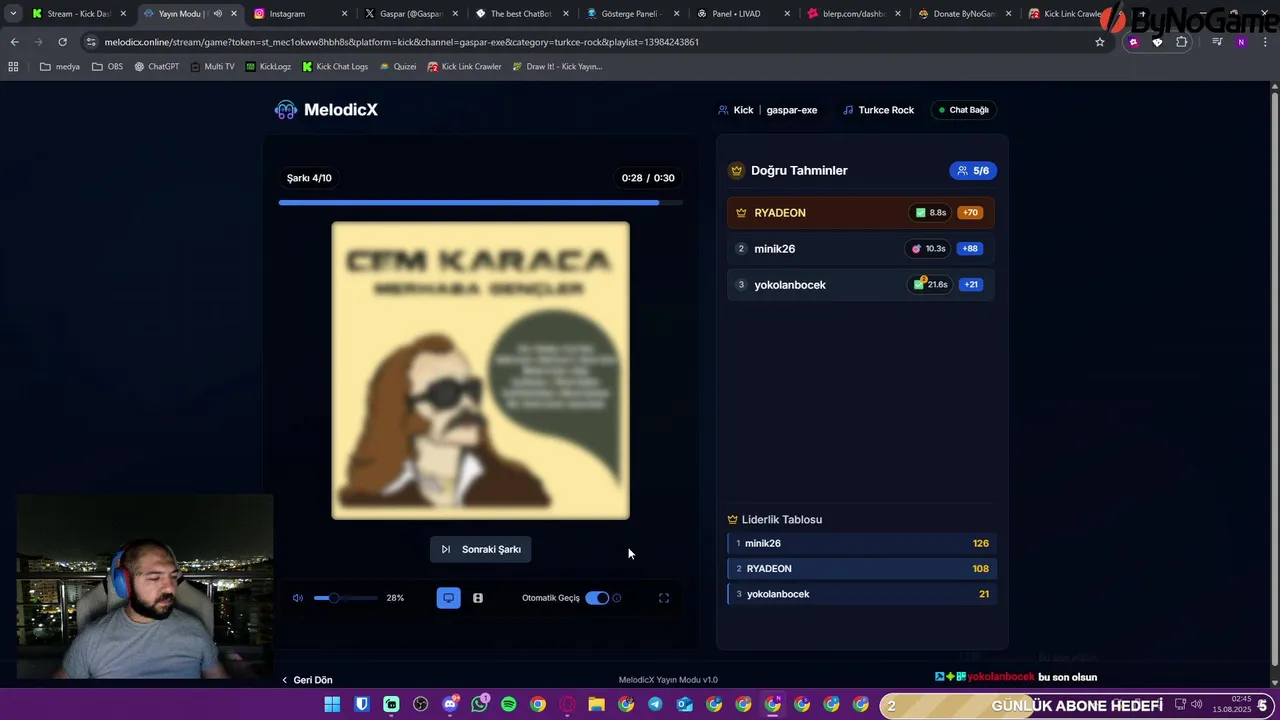Switch to blerp.com dashboard tab
Viewport: 1280px width, 720px height.
point(855,14)
